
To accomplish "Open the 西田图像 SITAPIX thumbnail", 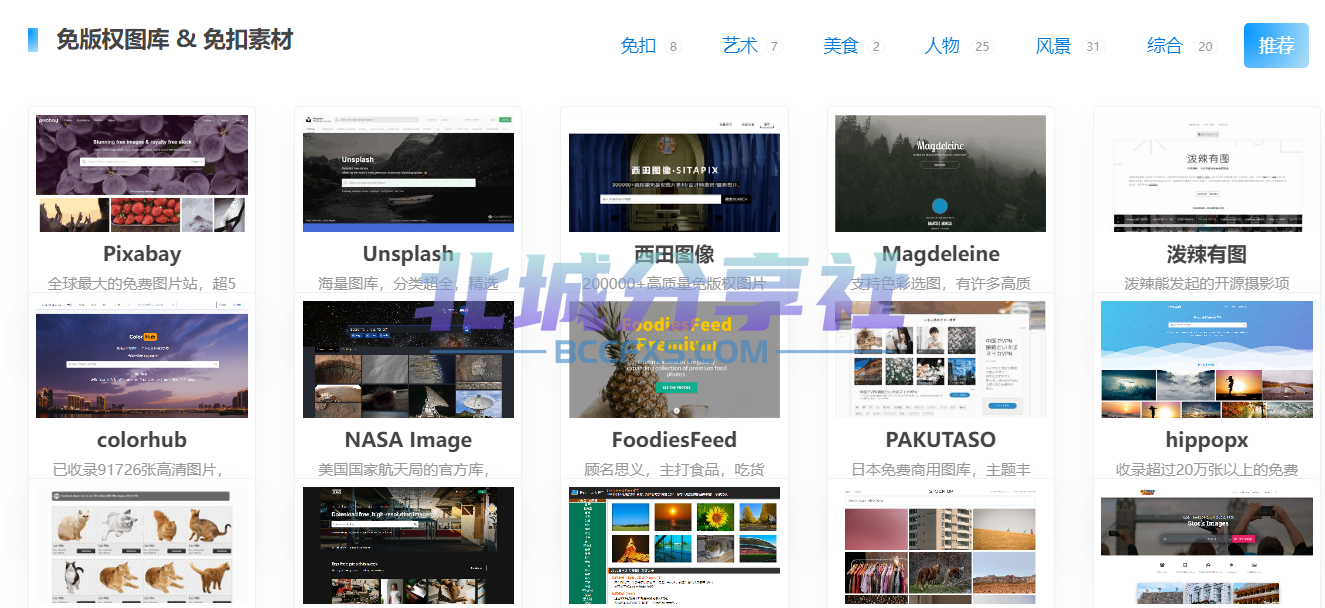I will (x=674, y=173).
